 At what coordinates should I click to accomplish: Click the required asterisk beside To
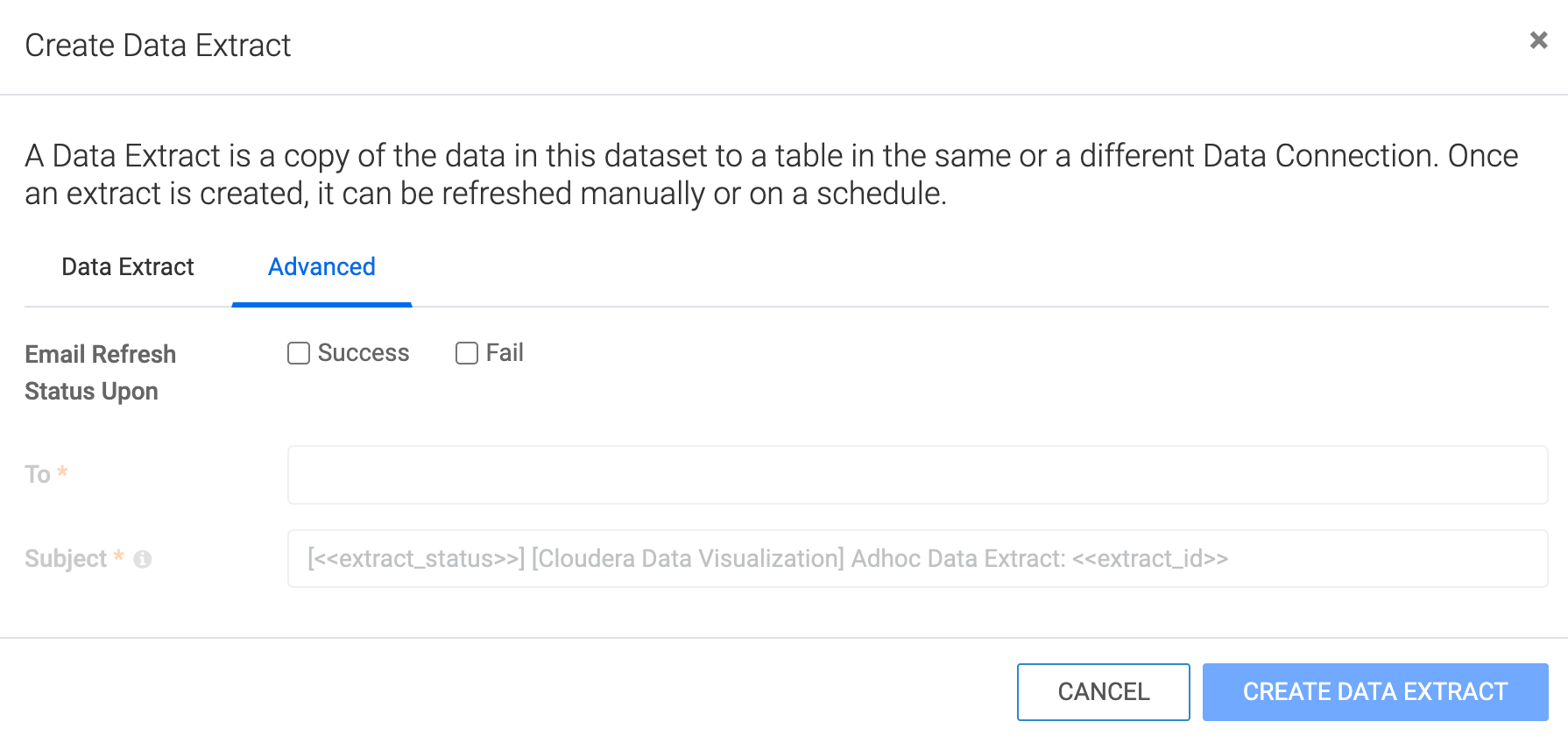(x=62, y=471)
